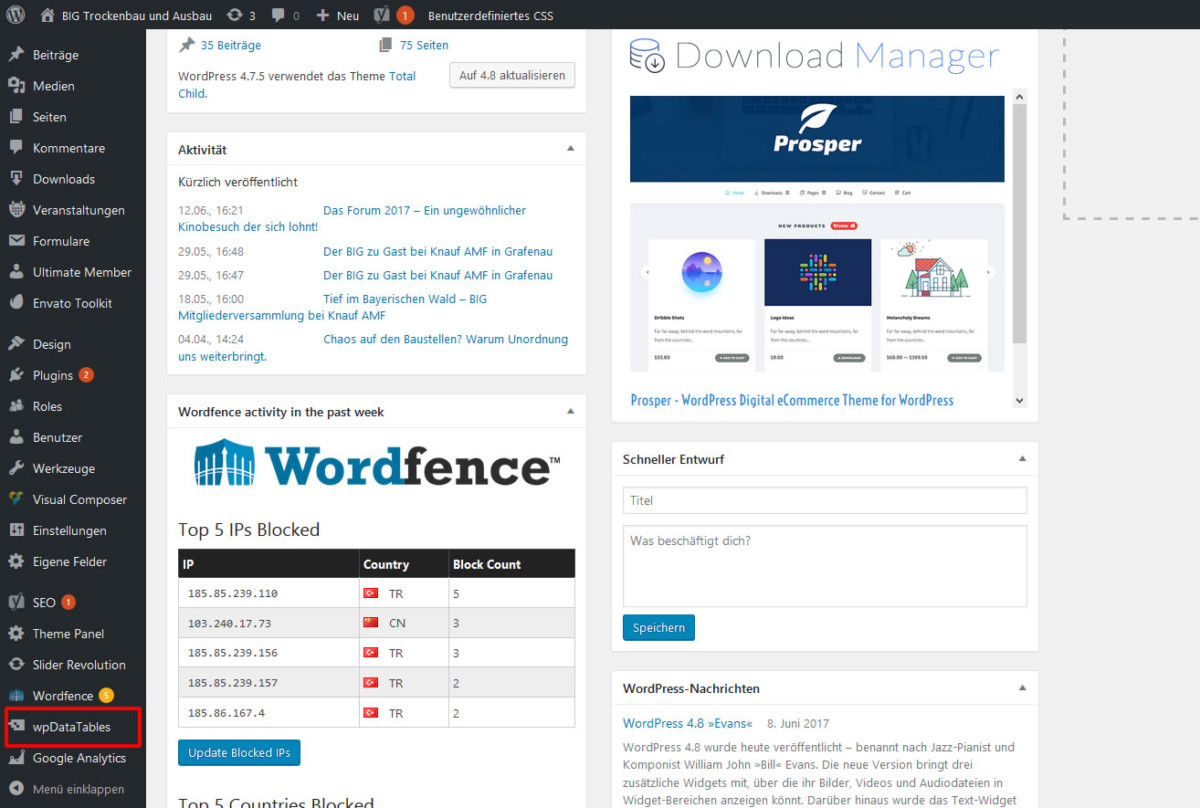Click the Google Analytics chart icon
1200x808 pixels.
point(16,758)
